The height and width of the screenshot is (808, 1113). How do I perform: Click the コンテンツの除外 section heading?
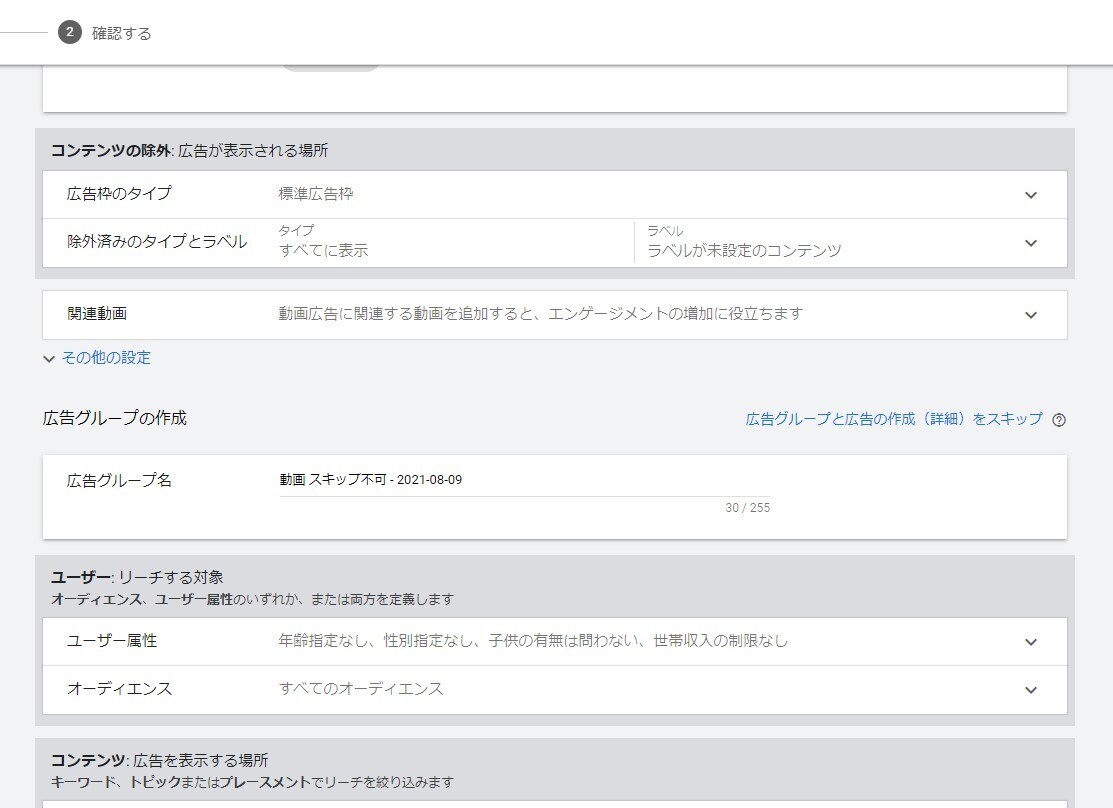click(x=189, y=151)
